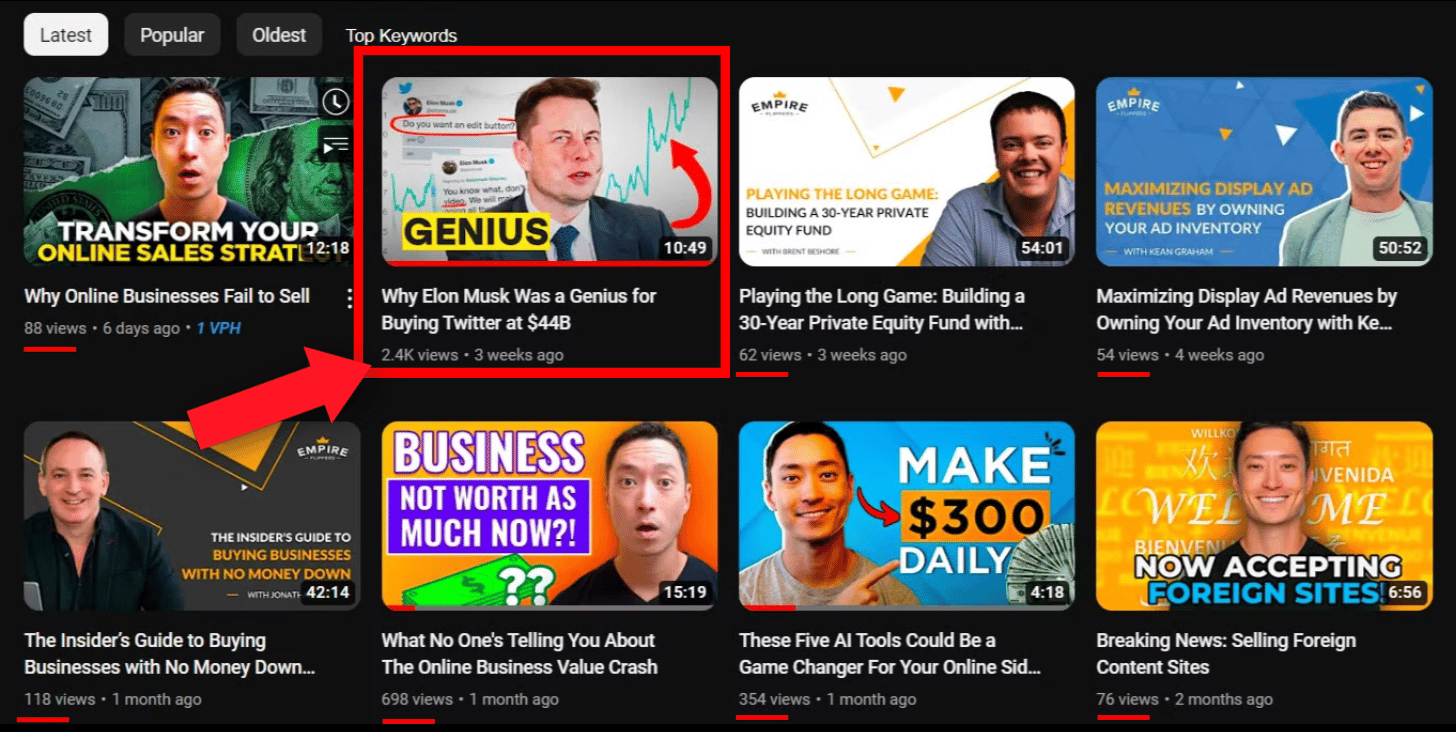This screenshot has width=1456, height=732.
Task: Switch to the Popular sort chip
Action: pyautogui.click(x=172, y=35)
